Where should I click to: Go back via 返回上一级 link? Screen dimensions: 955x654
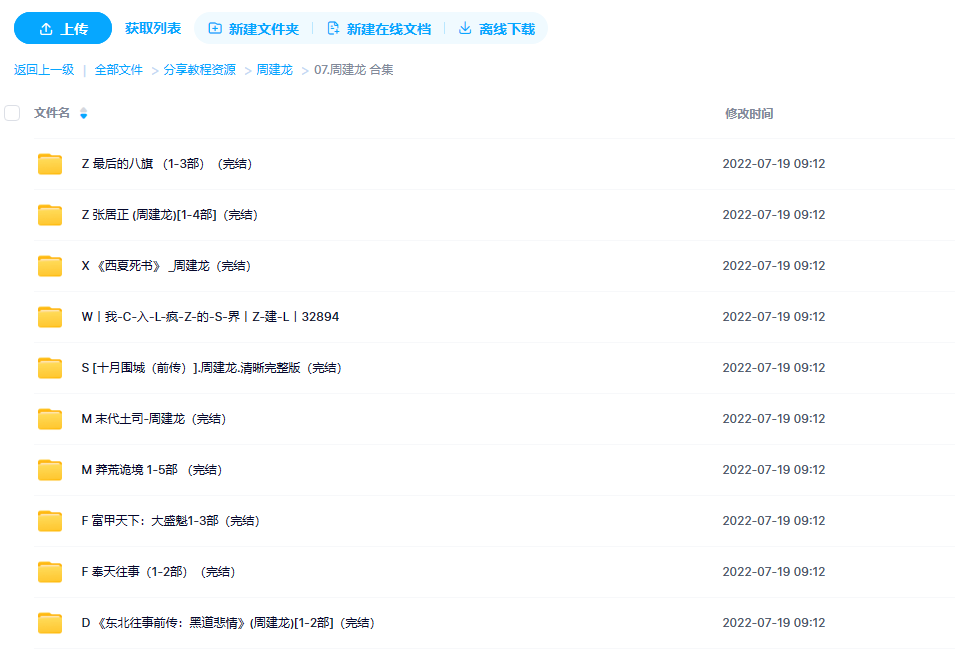(x=44, y=70)
